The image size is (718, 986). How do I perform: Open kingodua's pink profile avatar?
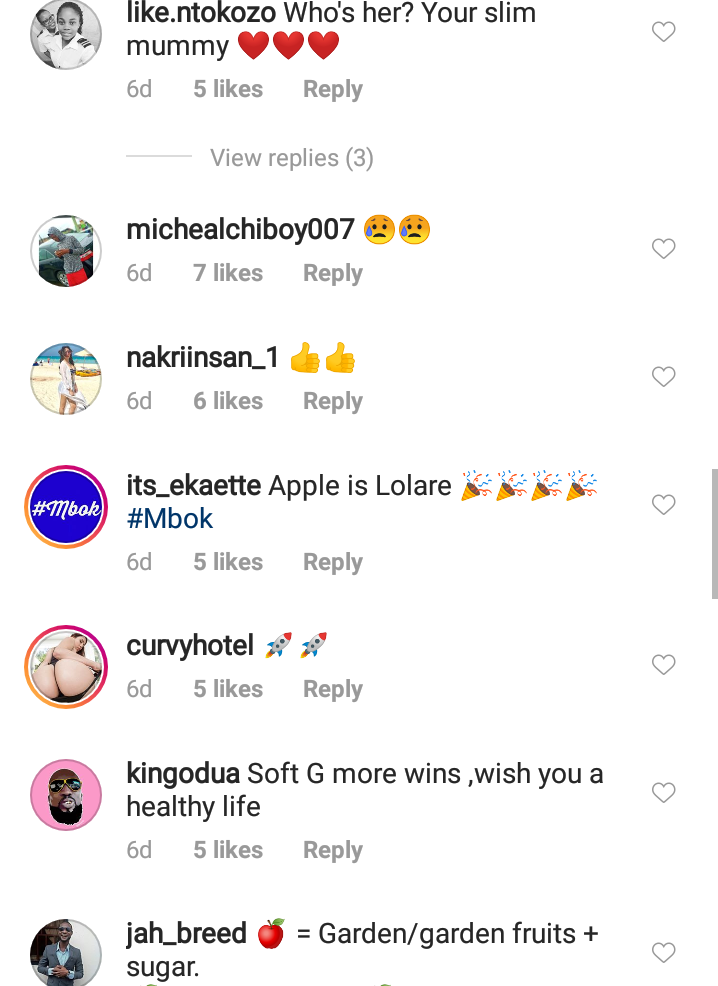click(66, 795)
